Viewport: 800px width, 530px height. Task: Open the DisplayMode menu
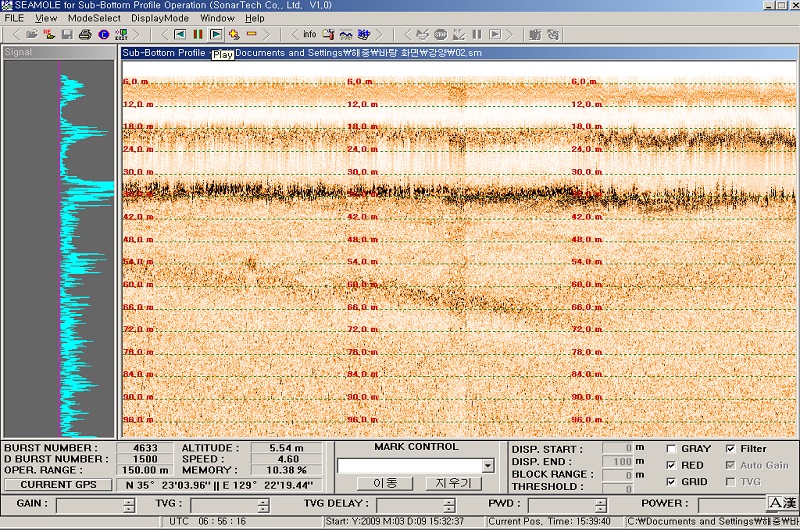160,18
